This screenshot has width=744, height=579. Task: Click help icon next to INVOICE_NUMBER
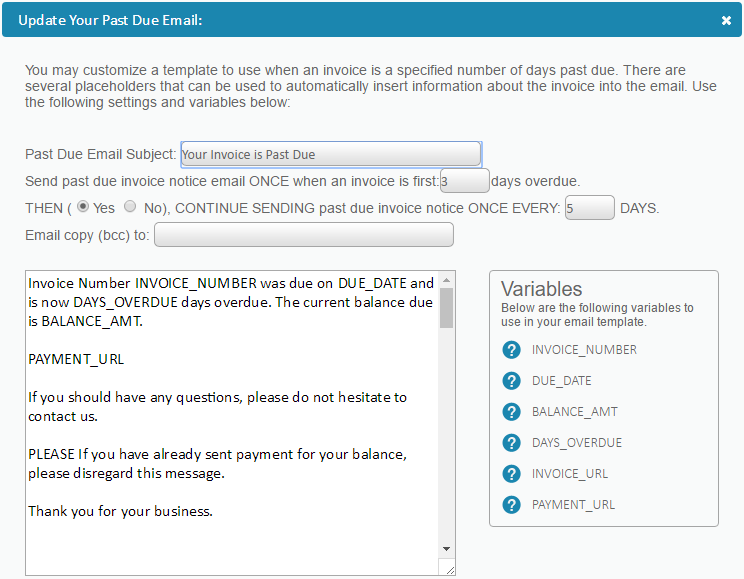point(512,350)
